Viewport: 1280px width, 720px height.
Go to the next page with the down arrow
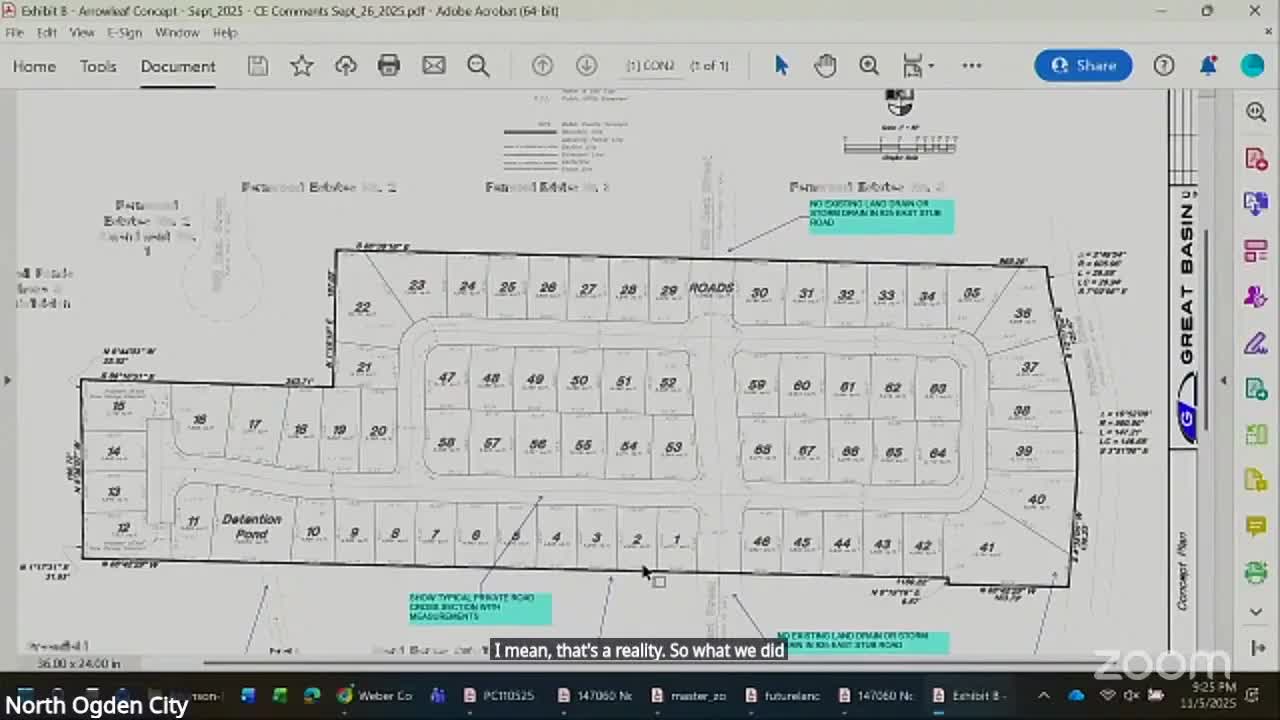[586, 65]
